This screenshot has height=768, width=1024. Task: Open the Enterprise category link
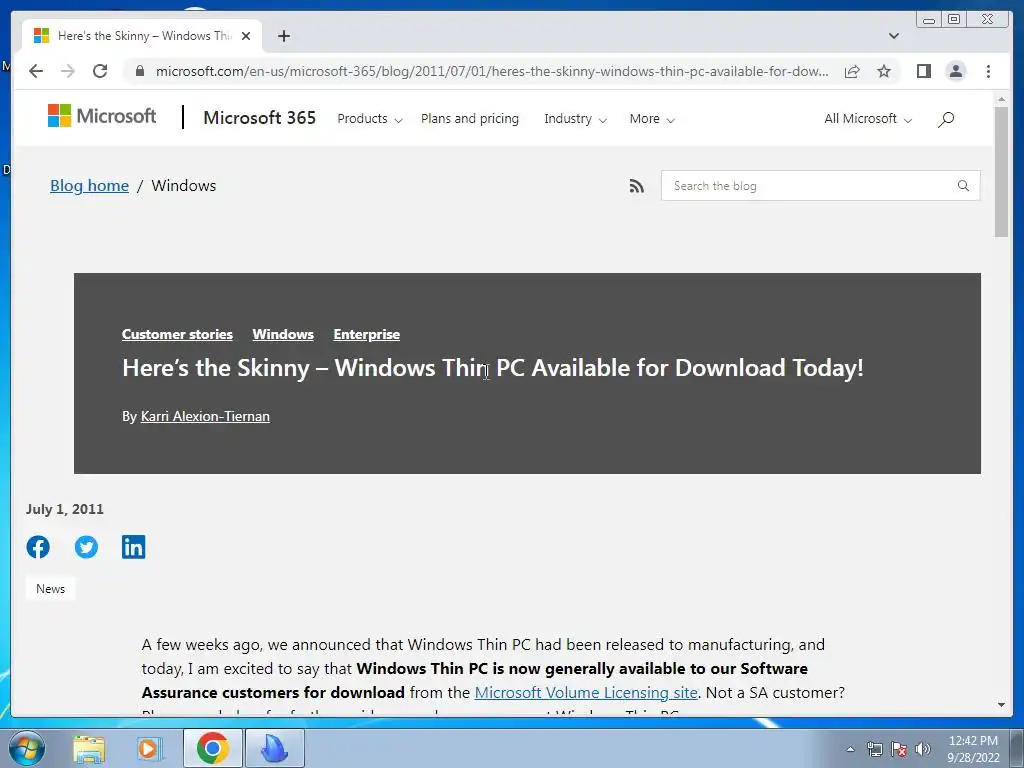[x=366, y=334]
